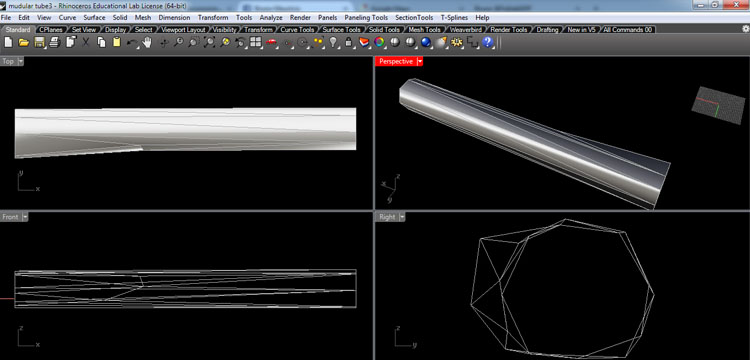Switch to the Set View toolbar tab
The height and width of the screenshot is (360, 750).
84,30
